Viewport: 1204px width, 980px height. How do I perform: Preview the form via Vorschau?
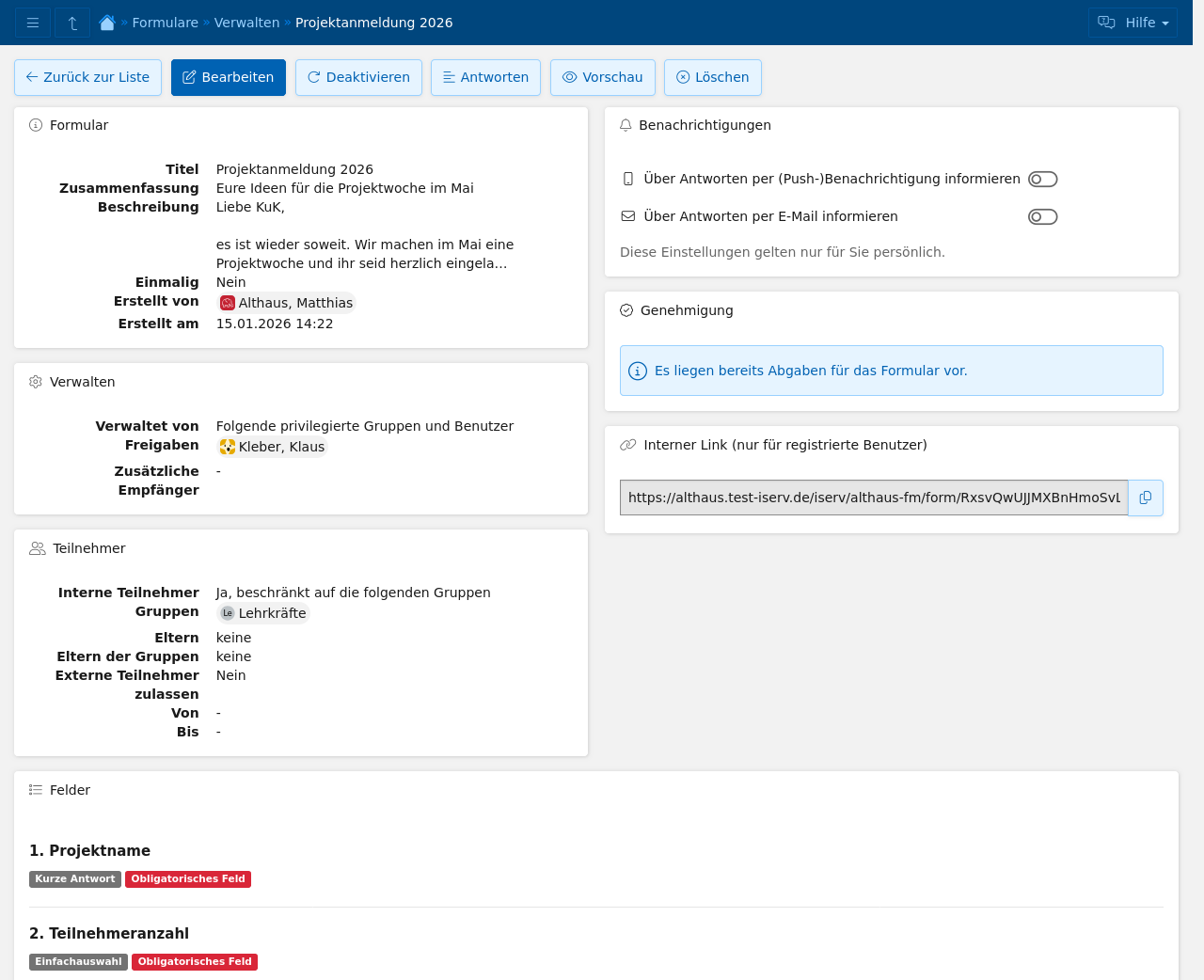coord(602,77)
